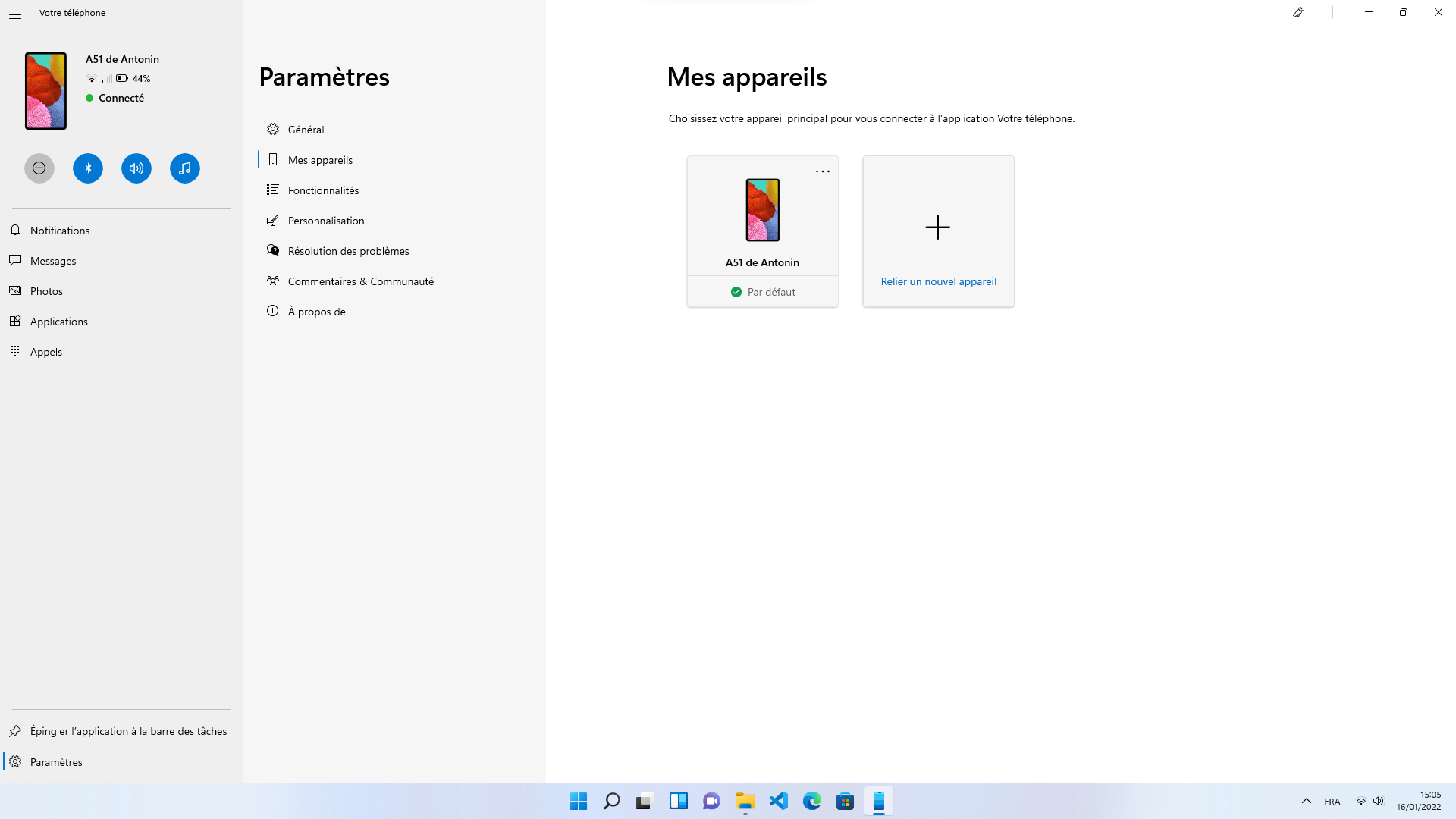Open A51 de Antonin card options menu

(x=823, y=171)
